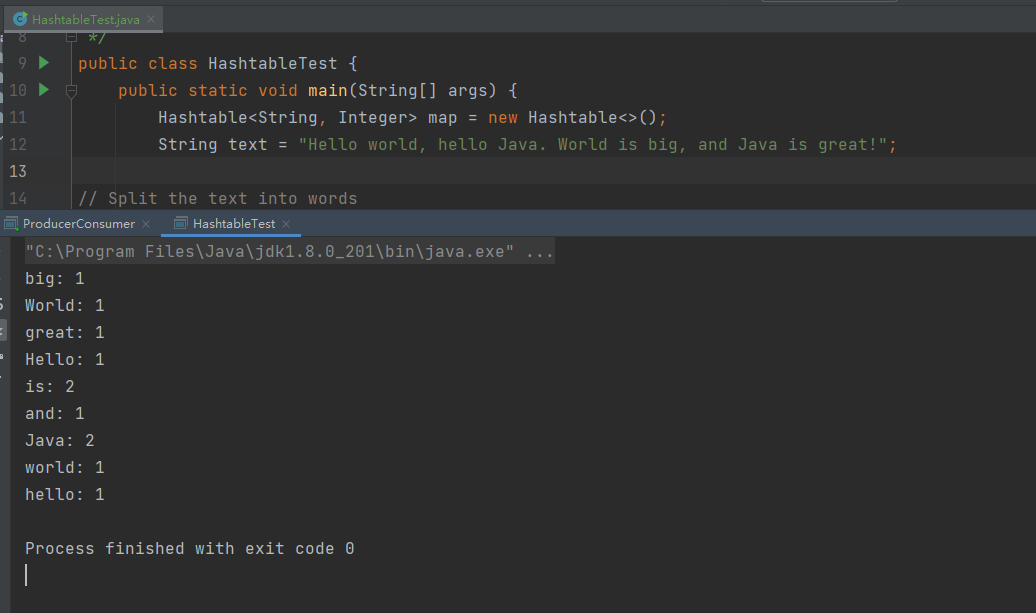Click the console output line "and: 1"
1036x613 pixels.
pyautogui.click(x=55, y=414)
